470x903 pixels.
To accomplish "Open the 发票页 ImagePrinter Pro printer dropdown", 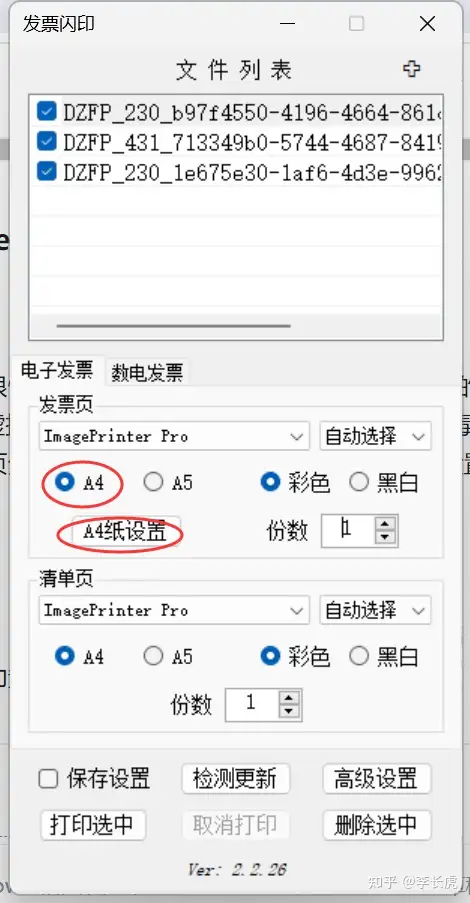I will pos(174,436).
